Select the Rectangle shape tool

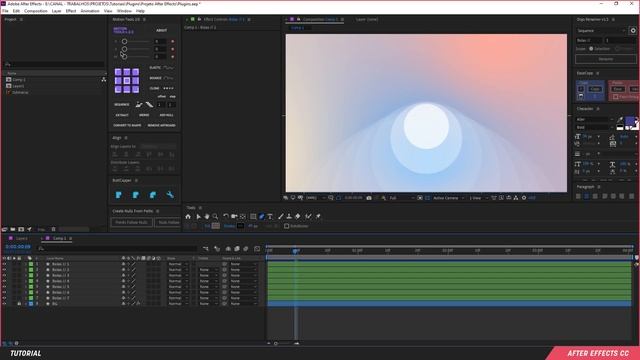tap(253, 216)
